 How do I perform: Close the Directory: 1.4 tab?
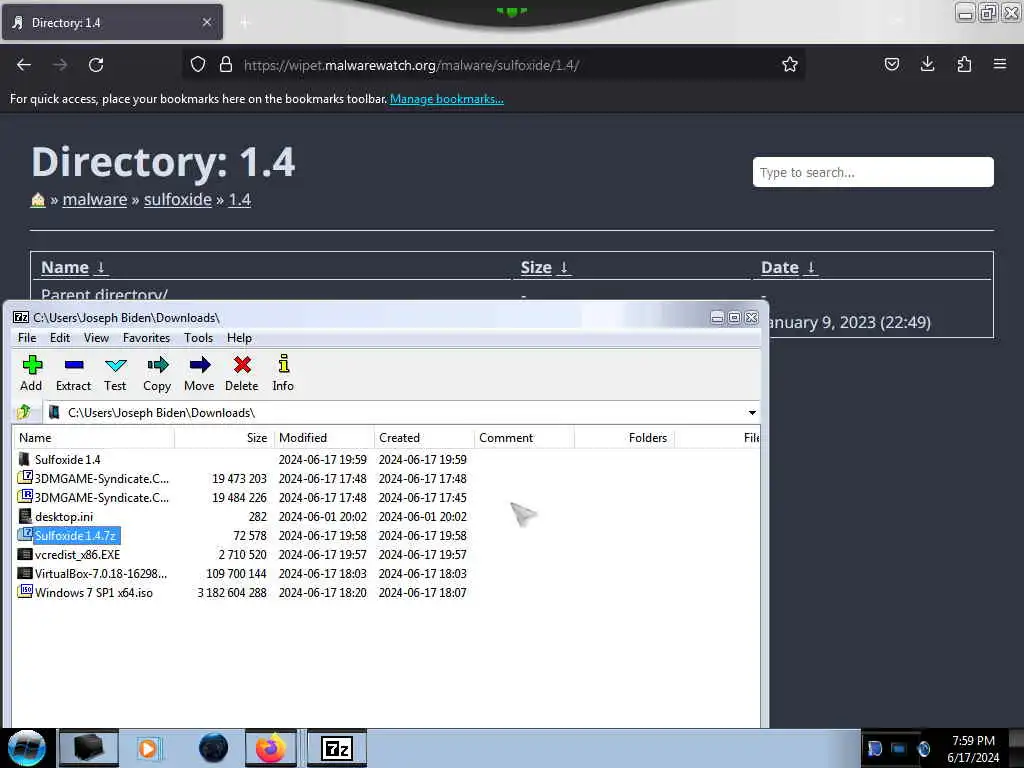206,22
